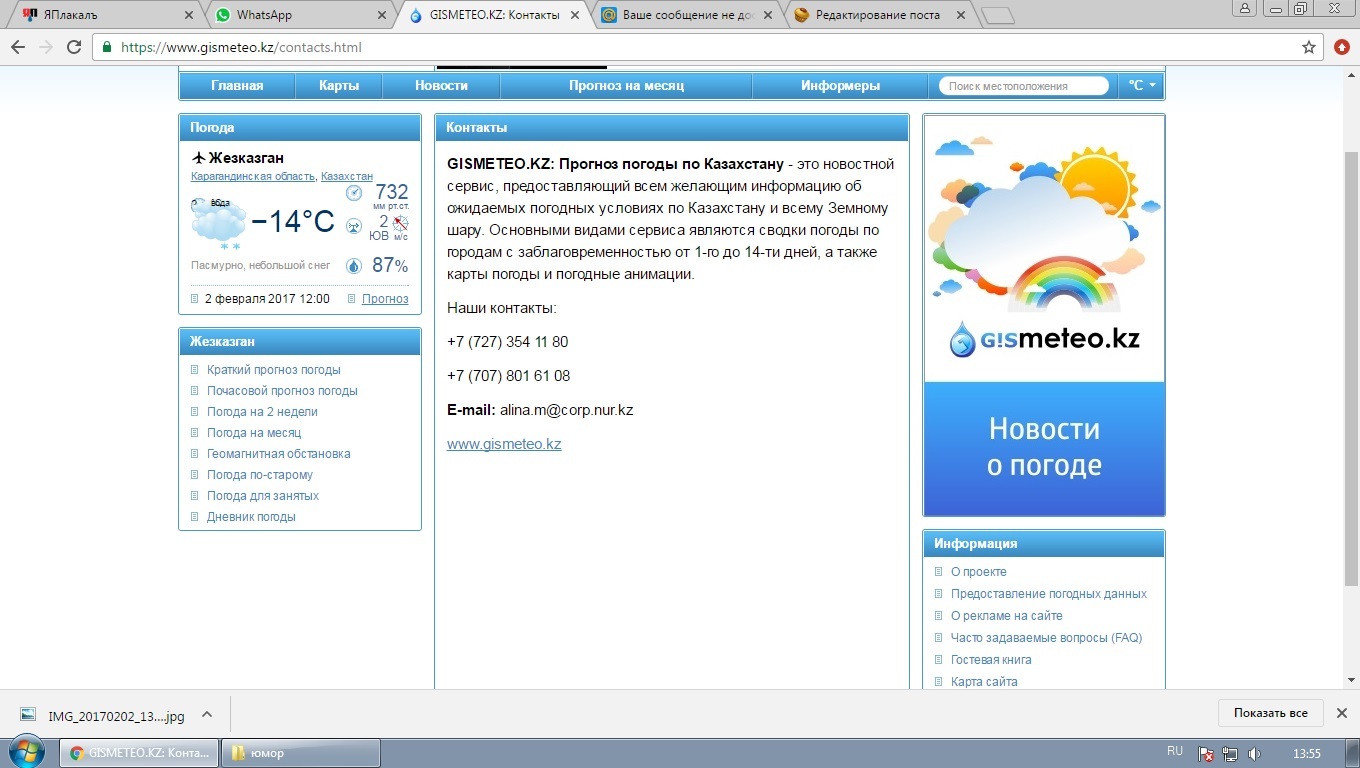1360x768 pixels.
Task: Click the network tray icon
Action: tap(1230, 754)
